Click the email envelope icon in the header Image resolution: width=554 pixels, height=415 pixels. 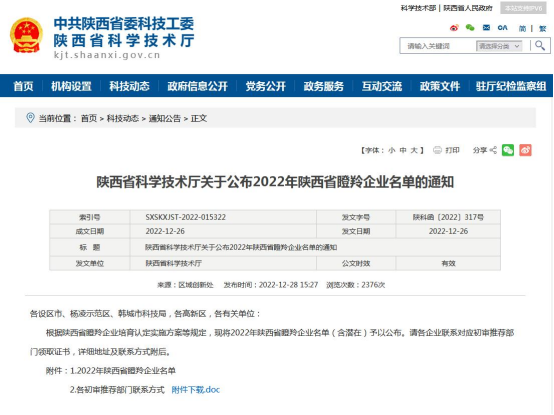pyautogui.click(x=486, y=28)
